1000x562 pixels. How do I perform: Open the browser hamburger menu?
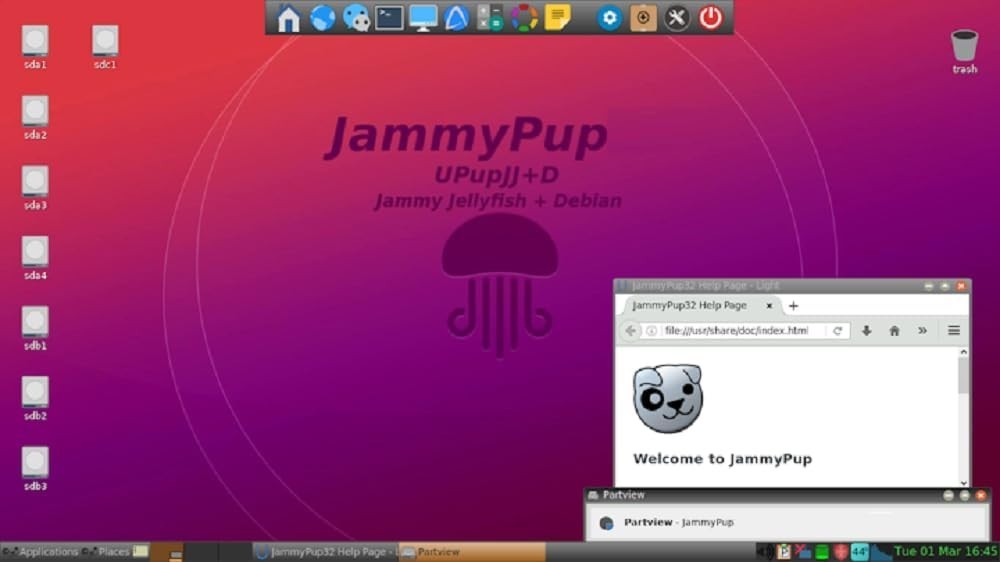(x=953, y=330)
